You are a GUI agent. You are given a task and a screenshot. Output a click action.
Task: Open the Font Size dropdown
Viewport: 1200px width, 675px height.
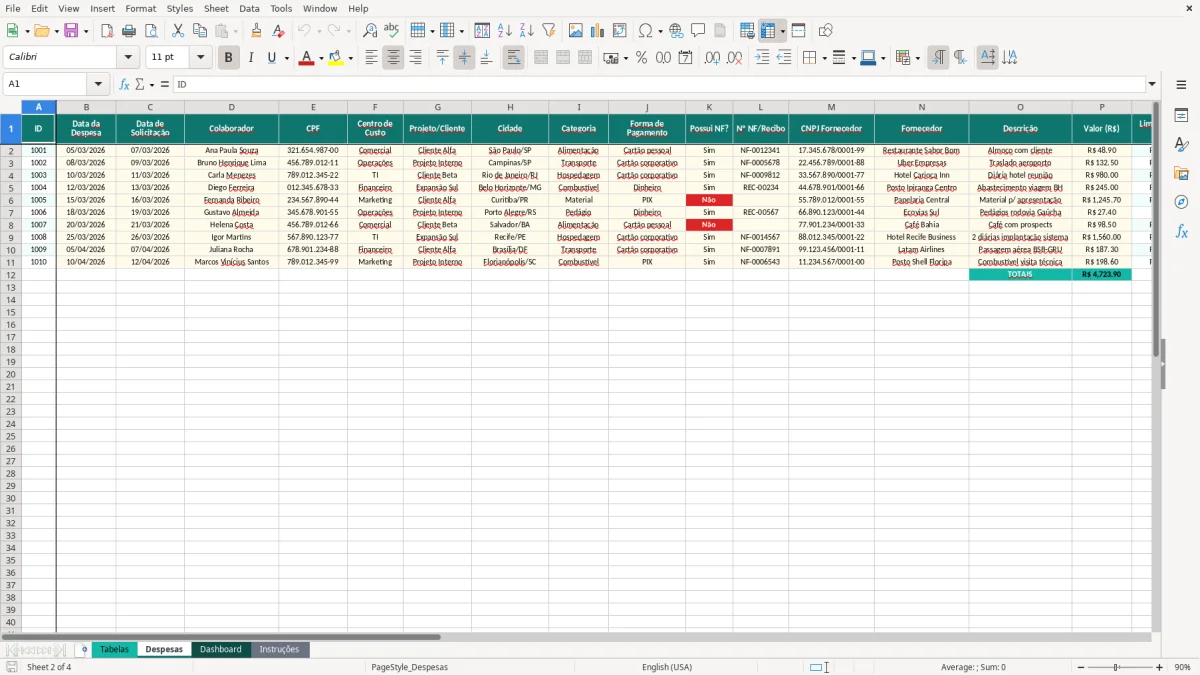click(x=200, y=58)
